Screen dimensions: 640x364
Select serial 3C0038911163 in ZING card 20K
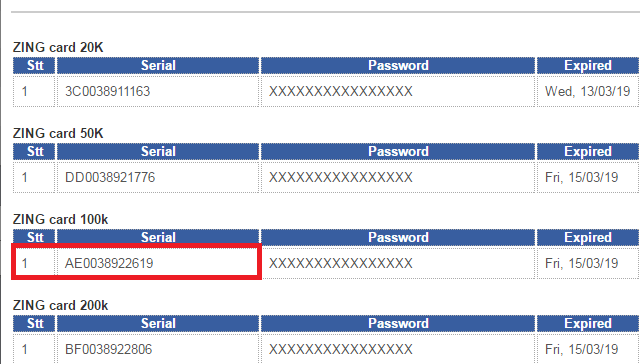click(x=107, y=91)
